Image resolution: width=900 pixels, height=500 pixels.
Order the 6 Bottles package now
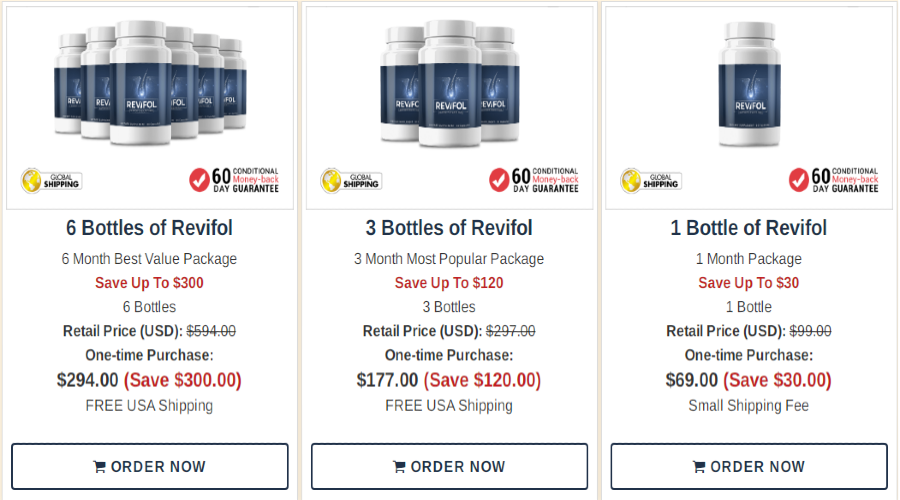pos(150,466)
